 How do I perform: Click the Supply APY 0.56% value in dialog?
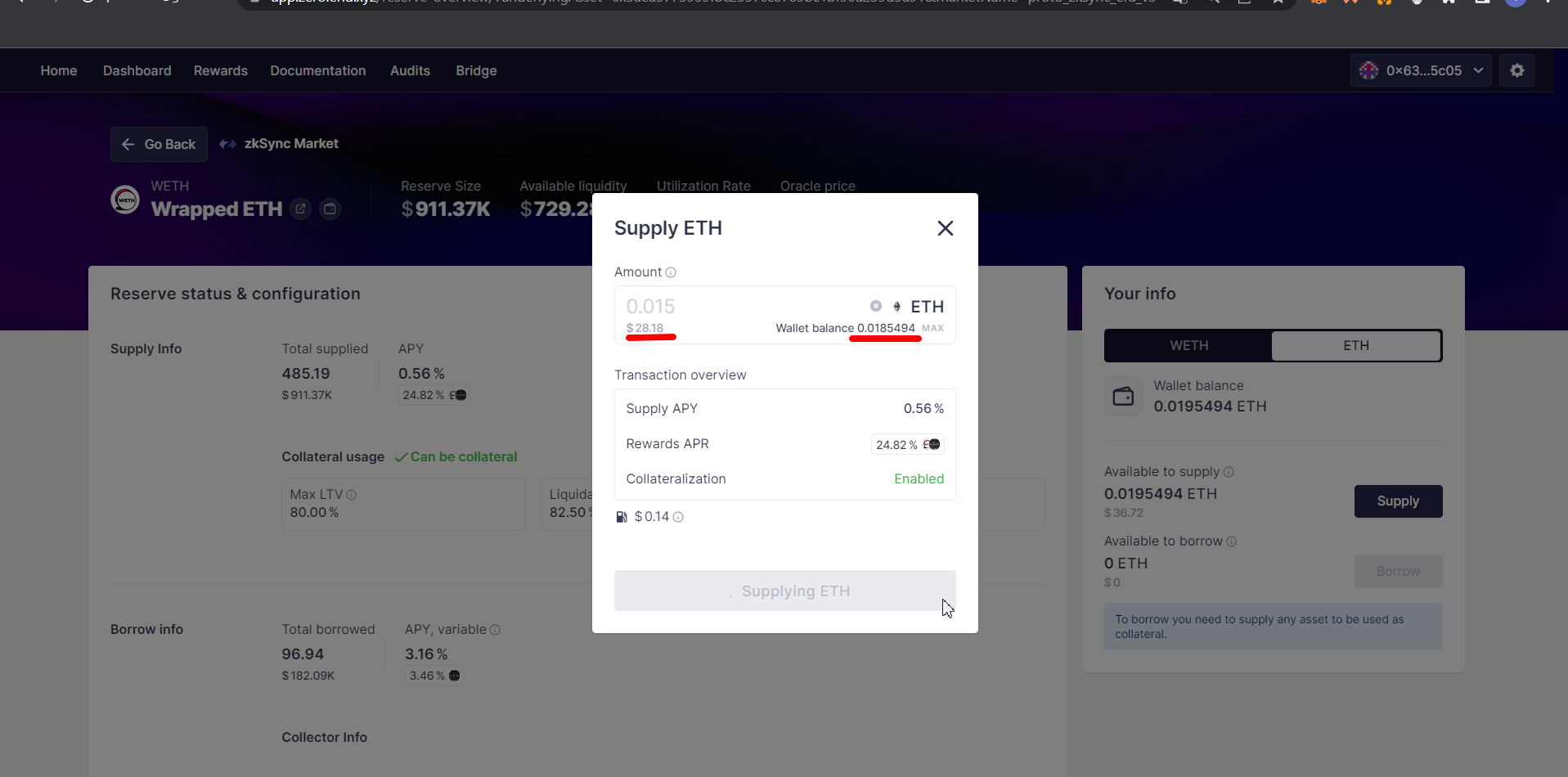coord(923,409)
